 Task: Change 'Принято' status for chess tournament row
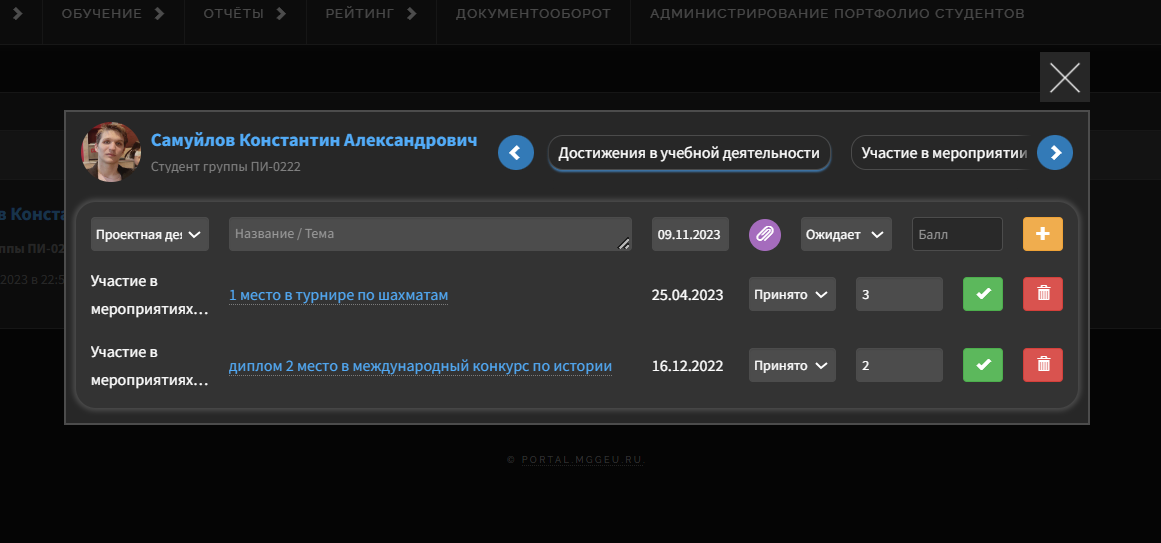792,295
